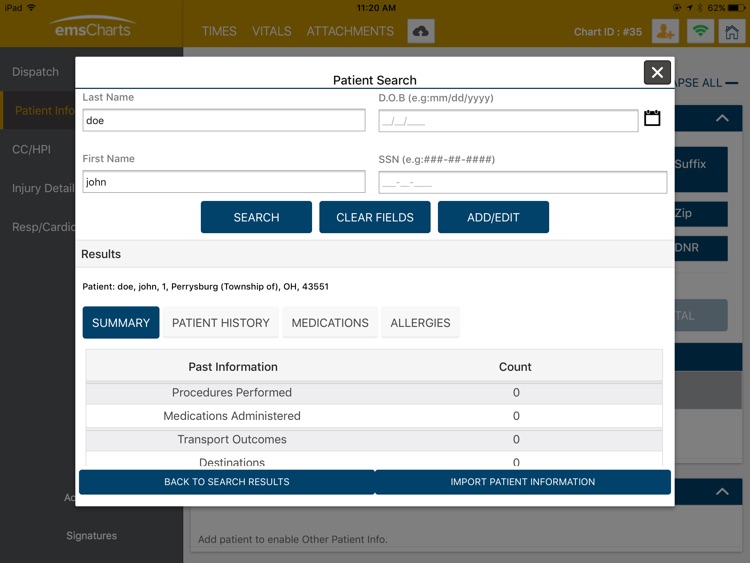
Task: Go to the home icon
Action: pyautogui.click(x=731, y=32)
